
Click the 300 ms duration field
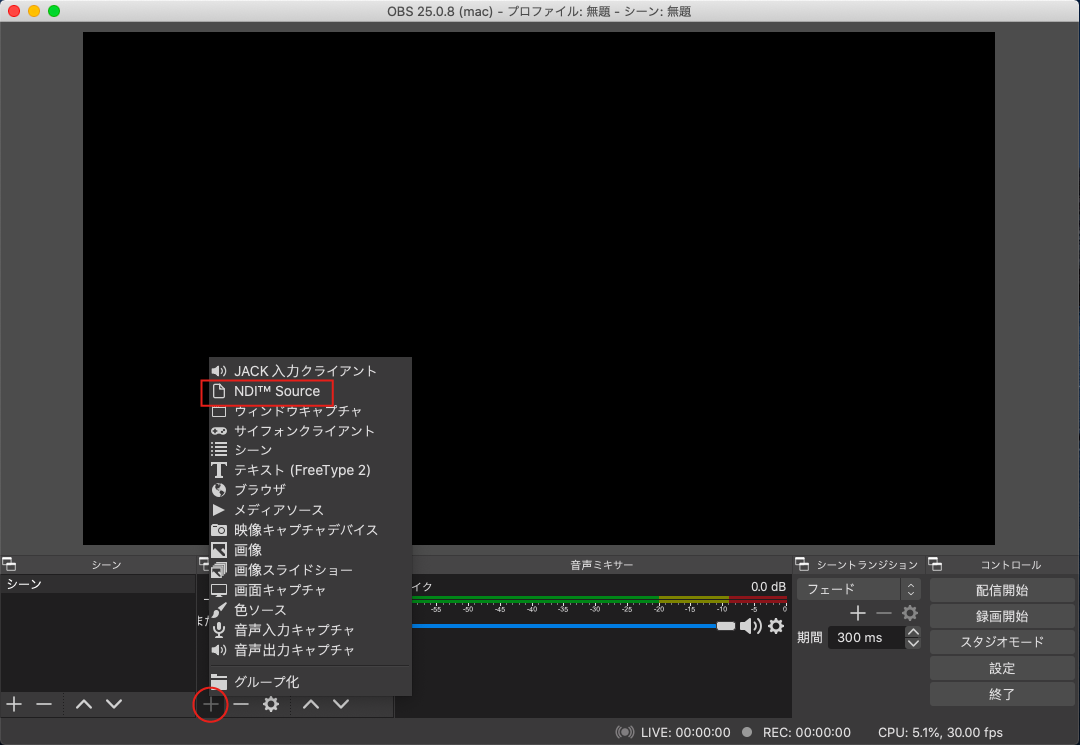click(866, 638)
